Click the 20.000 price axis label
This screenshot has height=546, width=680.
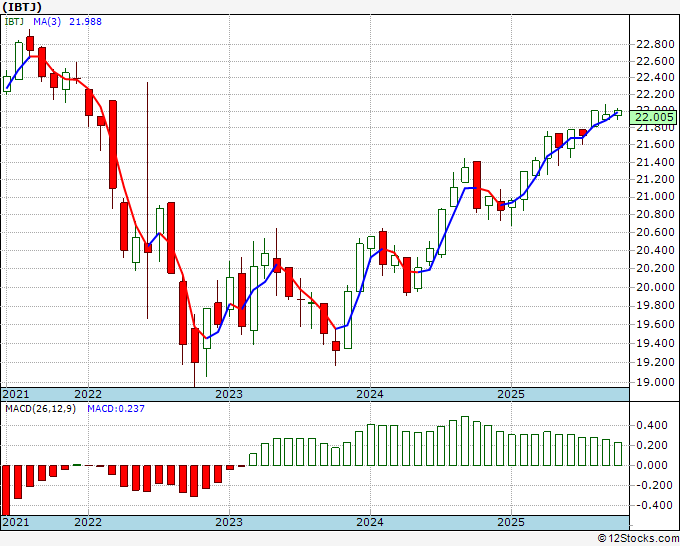point(655,287)
